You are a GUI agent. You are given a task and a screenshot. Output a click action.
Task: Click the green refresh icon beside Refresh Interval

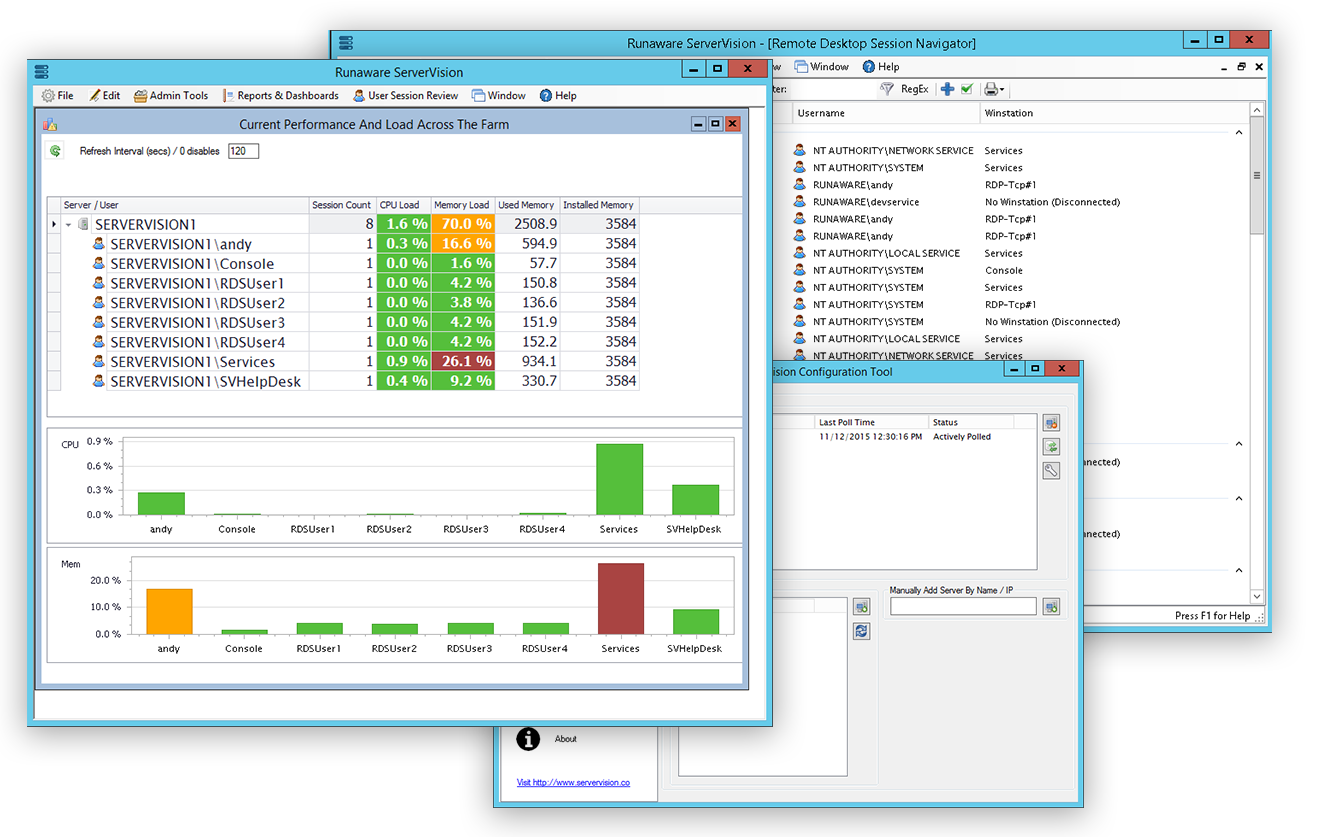(56, 151)
